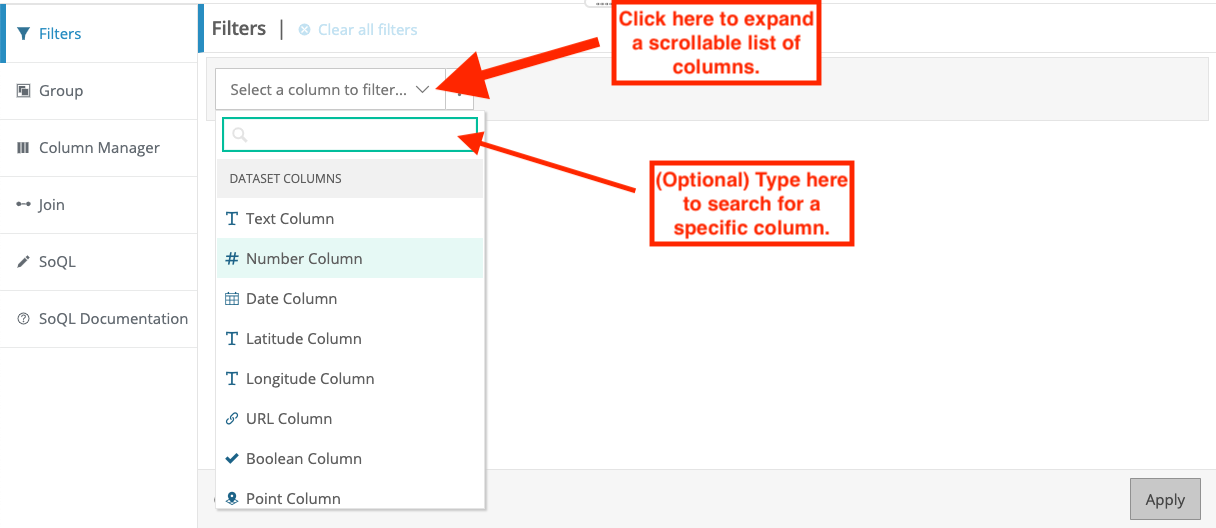
Task: Click the SoQL pencil icon
Action: [x=24, y=262]
